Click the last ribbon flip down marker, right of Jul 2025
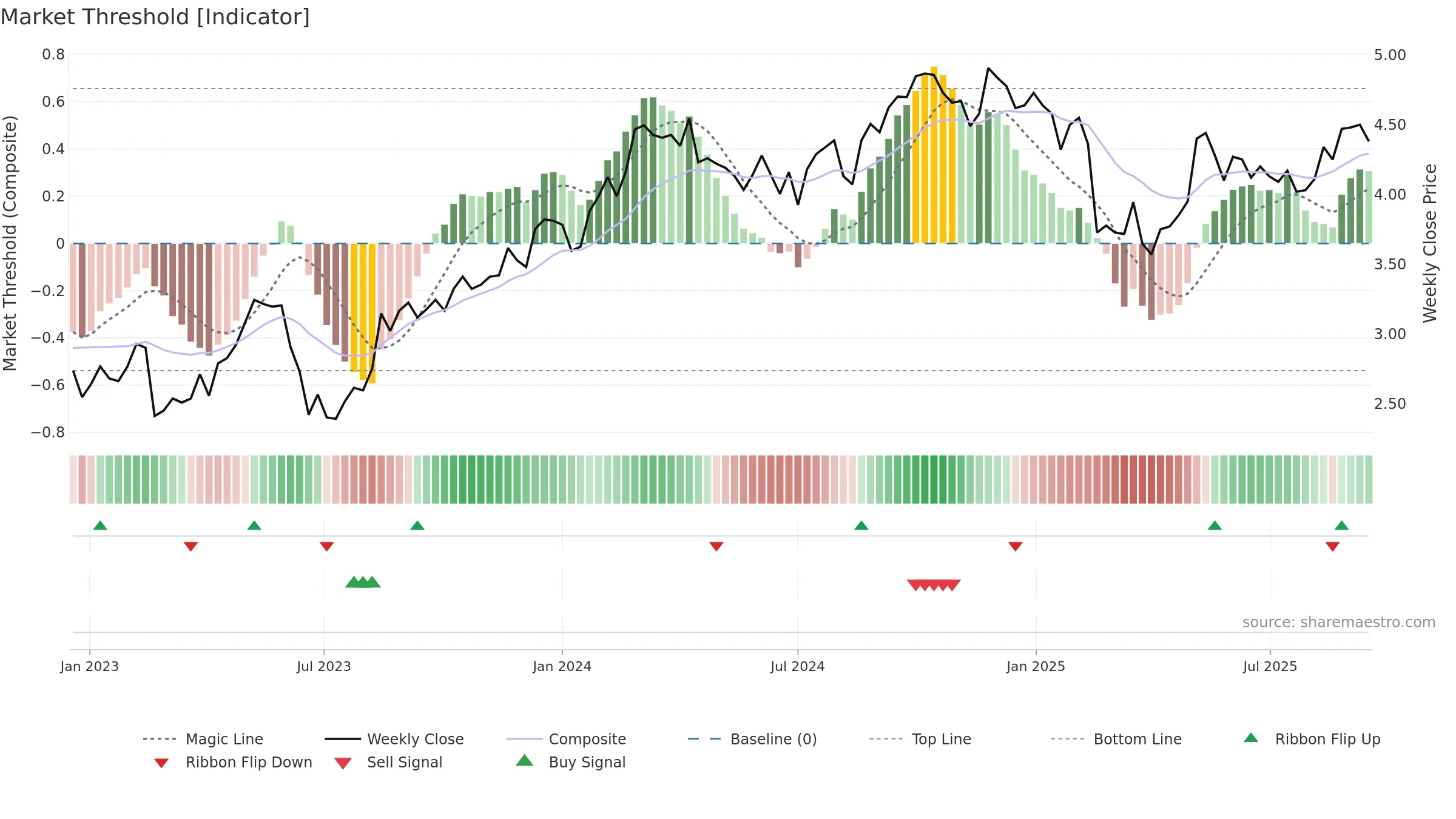The height and width of the screenshot is (819, 1456). click(1333, 547)
